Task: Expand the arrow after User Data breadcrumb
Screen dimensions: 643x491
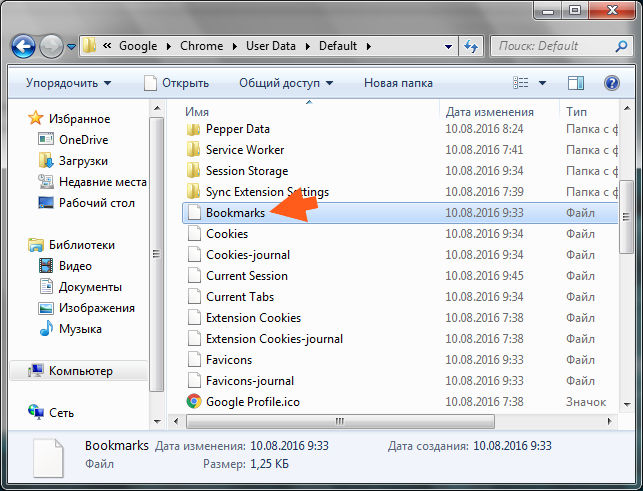Action: coord(308,46)
